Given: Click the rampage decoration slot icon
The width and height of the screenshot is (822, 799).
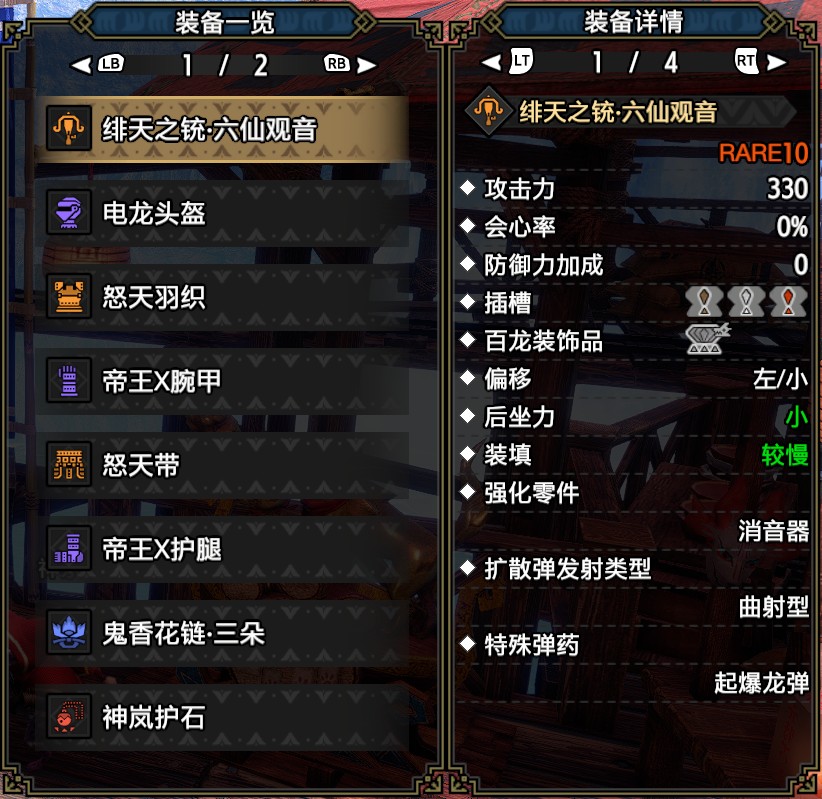Looking at the screenshot, I should click(x=707, y=339).
